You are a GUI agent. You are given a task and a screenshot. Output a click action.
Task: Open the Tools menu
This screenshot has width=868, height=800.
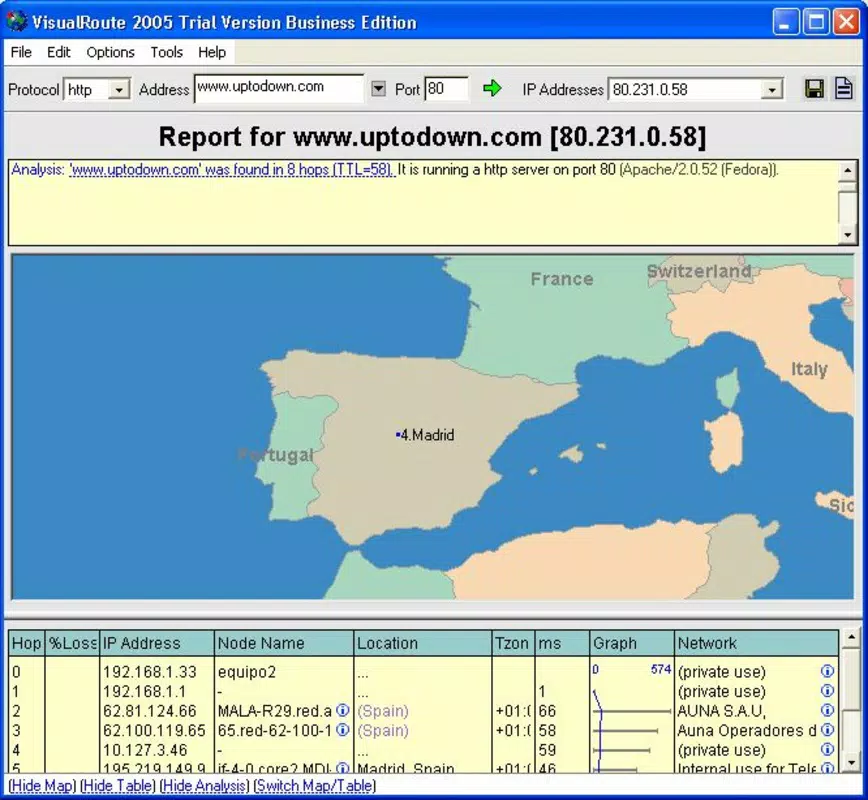[167, 52]
